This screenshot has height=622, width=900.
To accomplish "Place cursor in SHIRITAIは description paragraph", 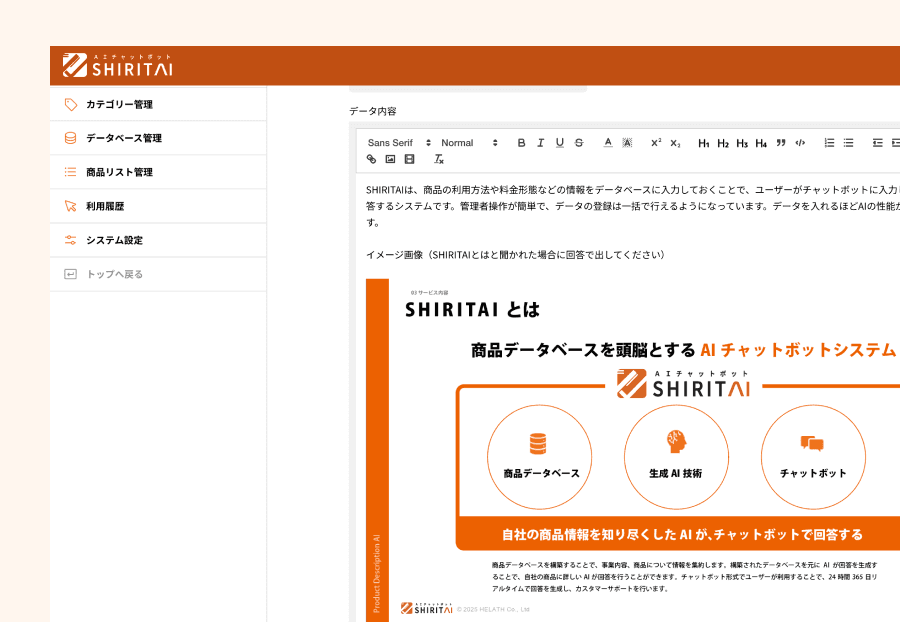I will point(633,206).
